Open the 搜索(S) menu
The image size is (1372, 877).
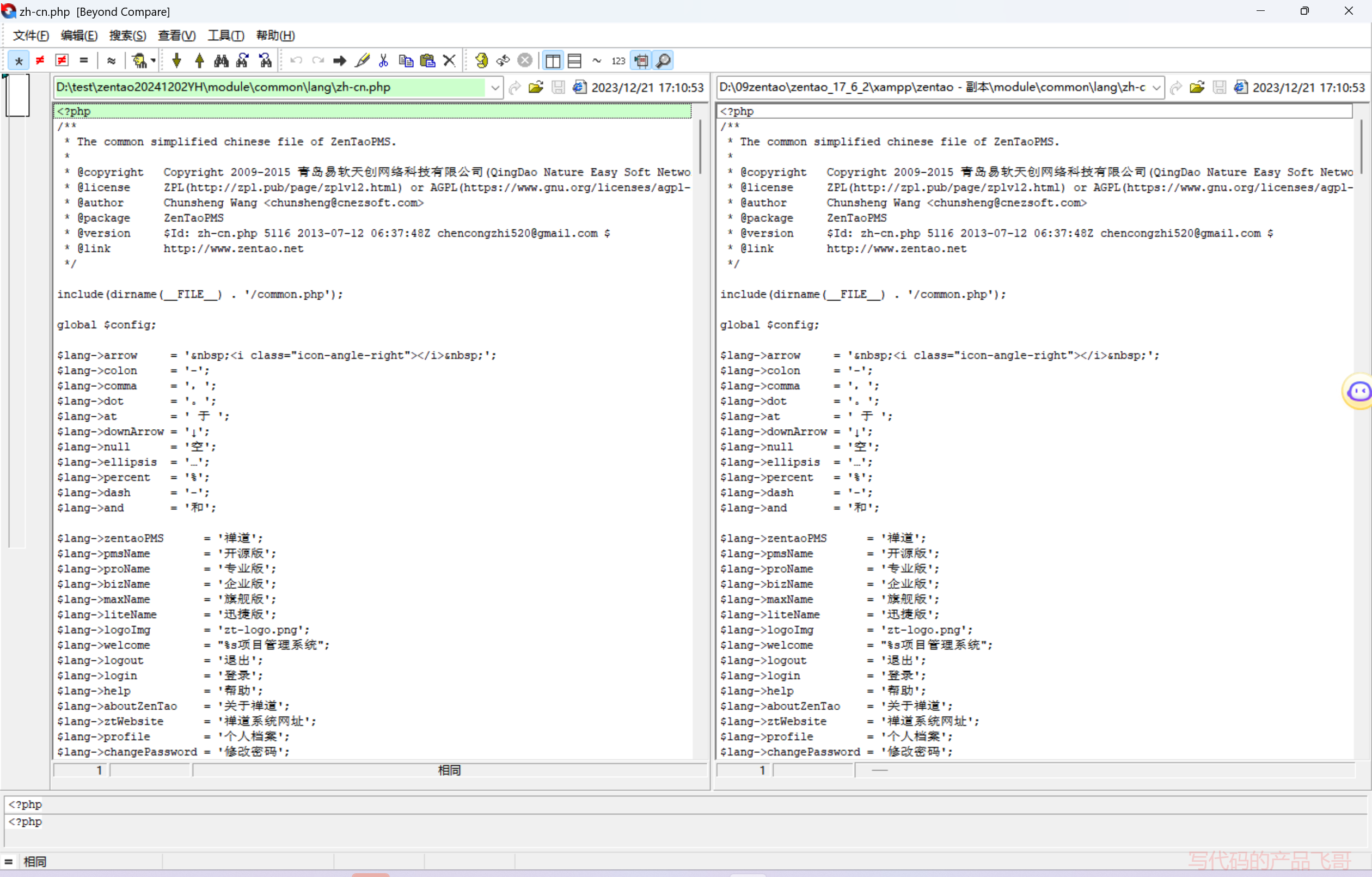(x=127, y=35)
